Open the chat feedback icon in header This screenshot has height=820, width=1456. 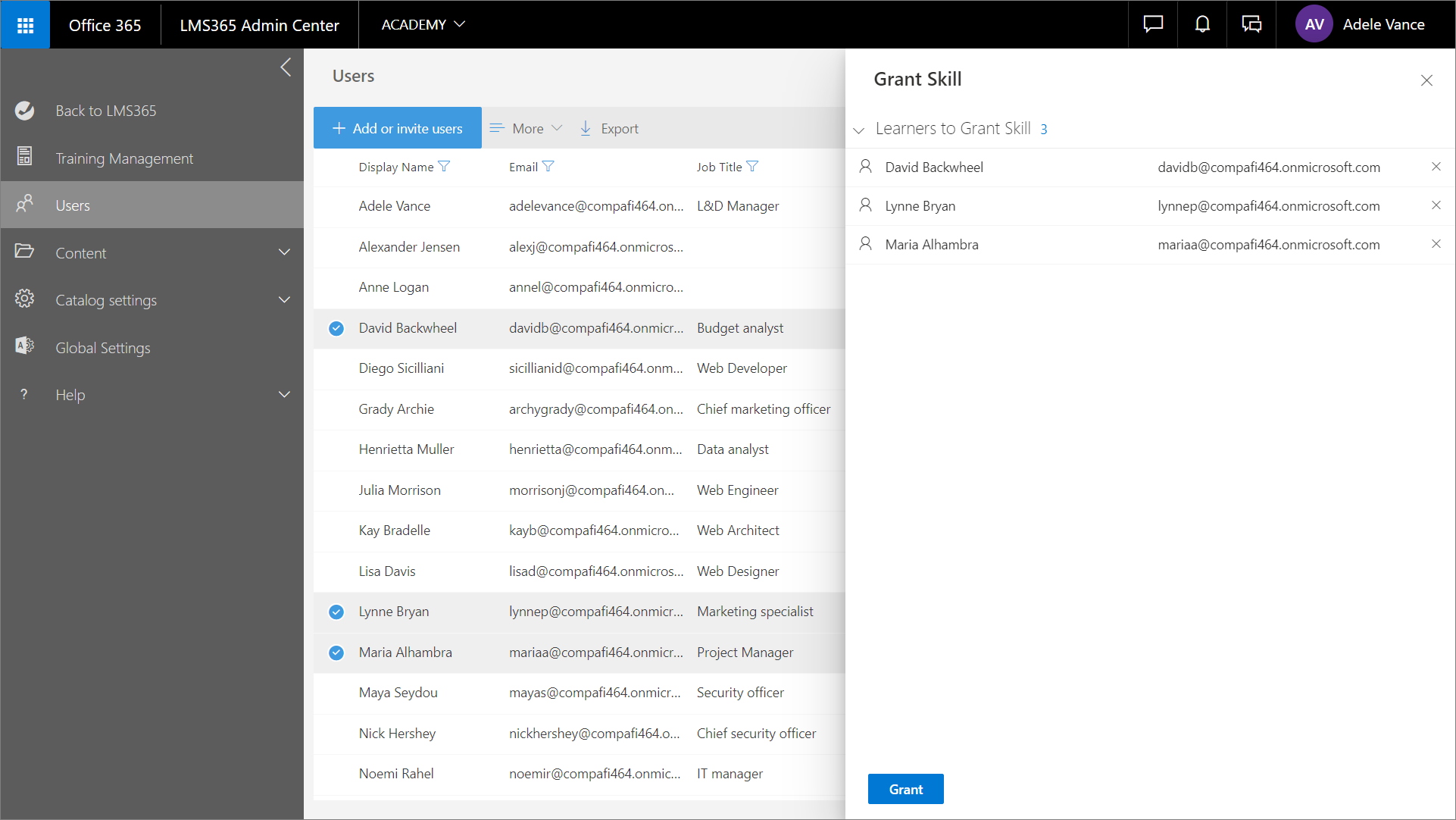point(1153,25)
